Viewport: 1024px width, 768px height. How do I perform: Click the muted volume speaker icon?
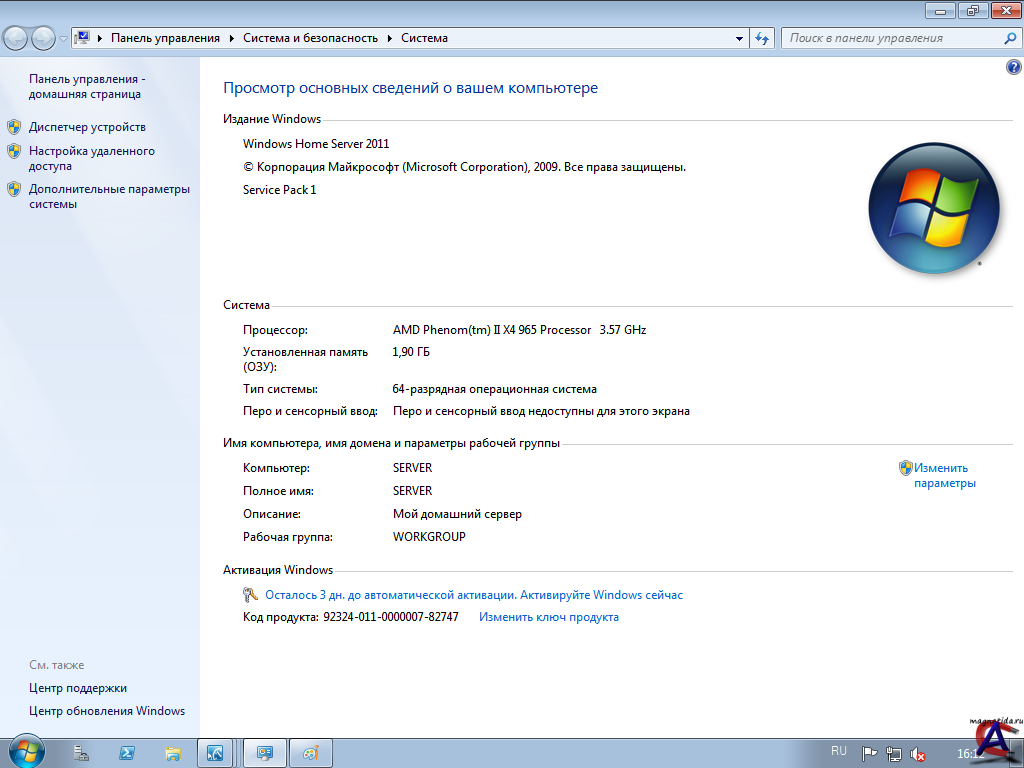click(917, 754)
